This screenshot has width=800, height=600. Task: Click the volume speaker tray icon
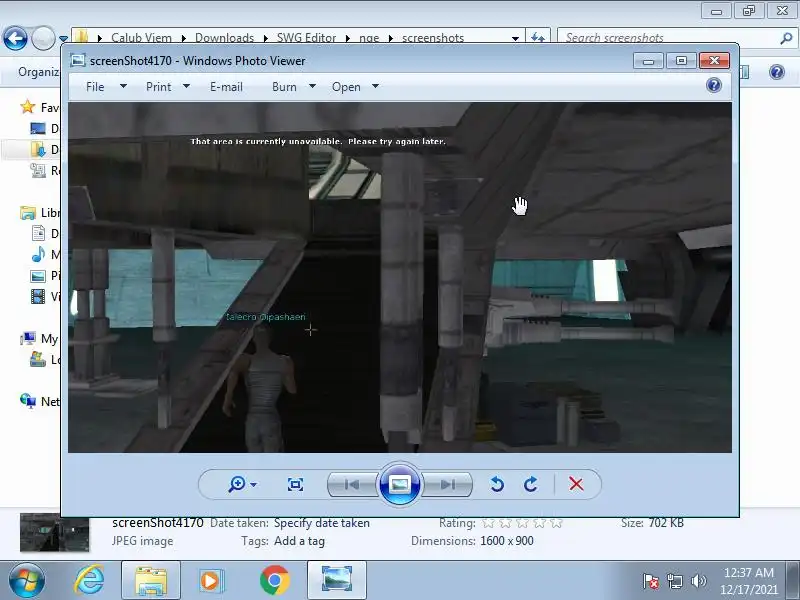point(698,581)
